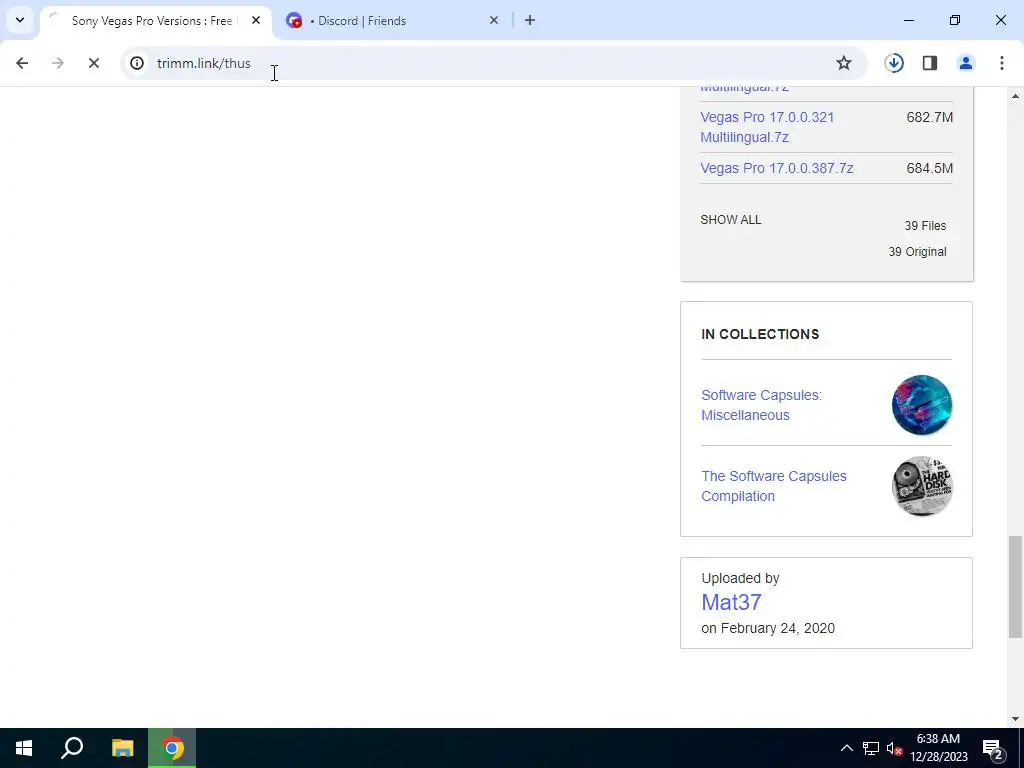Show hidden system tray icons
The width and height of the screenshot is (1024, 768).
pos(846,748)
